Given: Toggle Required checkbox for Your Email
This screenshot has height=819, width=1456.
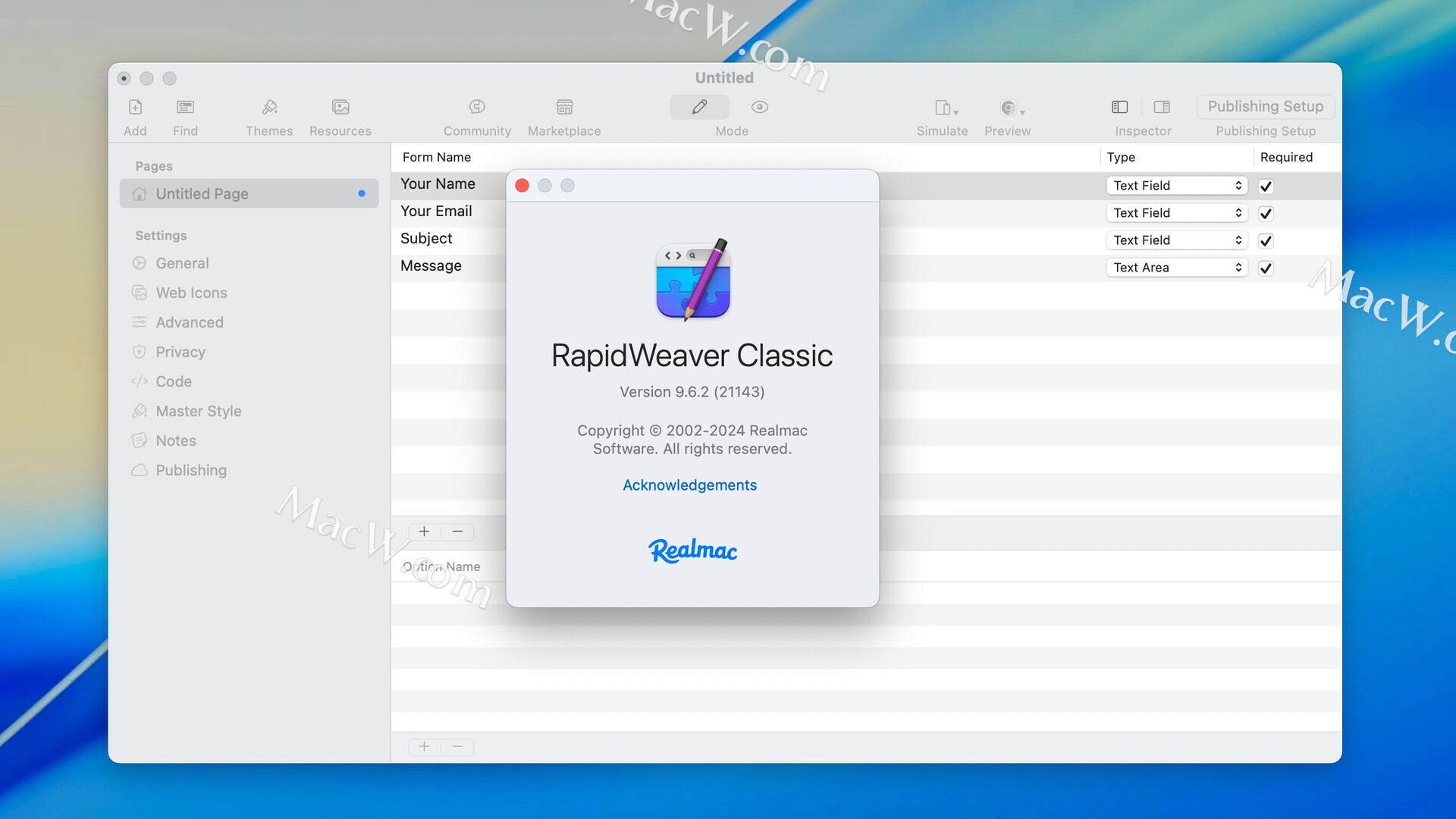Looking at the screenshot, I should coord(1266,213).
